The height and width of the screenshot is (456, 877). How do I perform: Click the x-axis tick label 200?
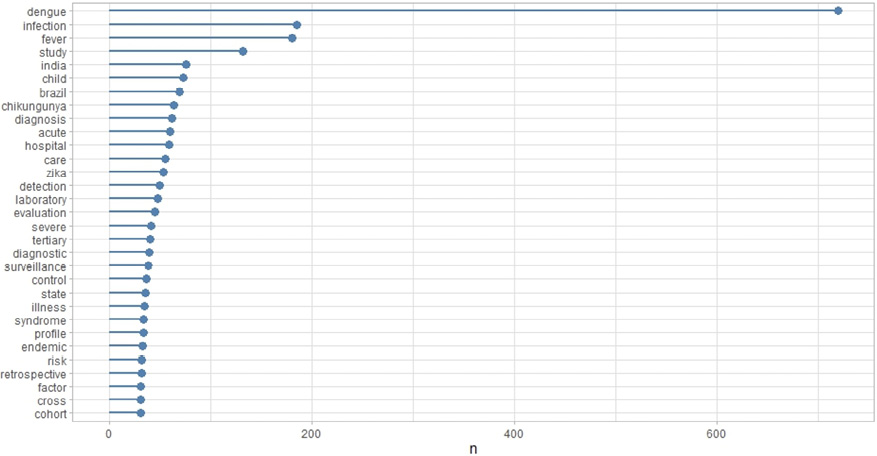(311, 433)
